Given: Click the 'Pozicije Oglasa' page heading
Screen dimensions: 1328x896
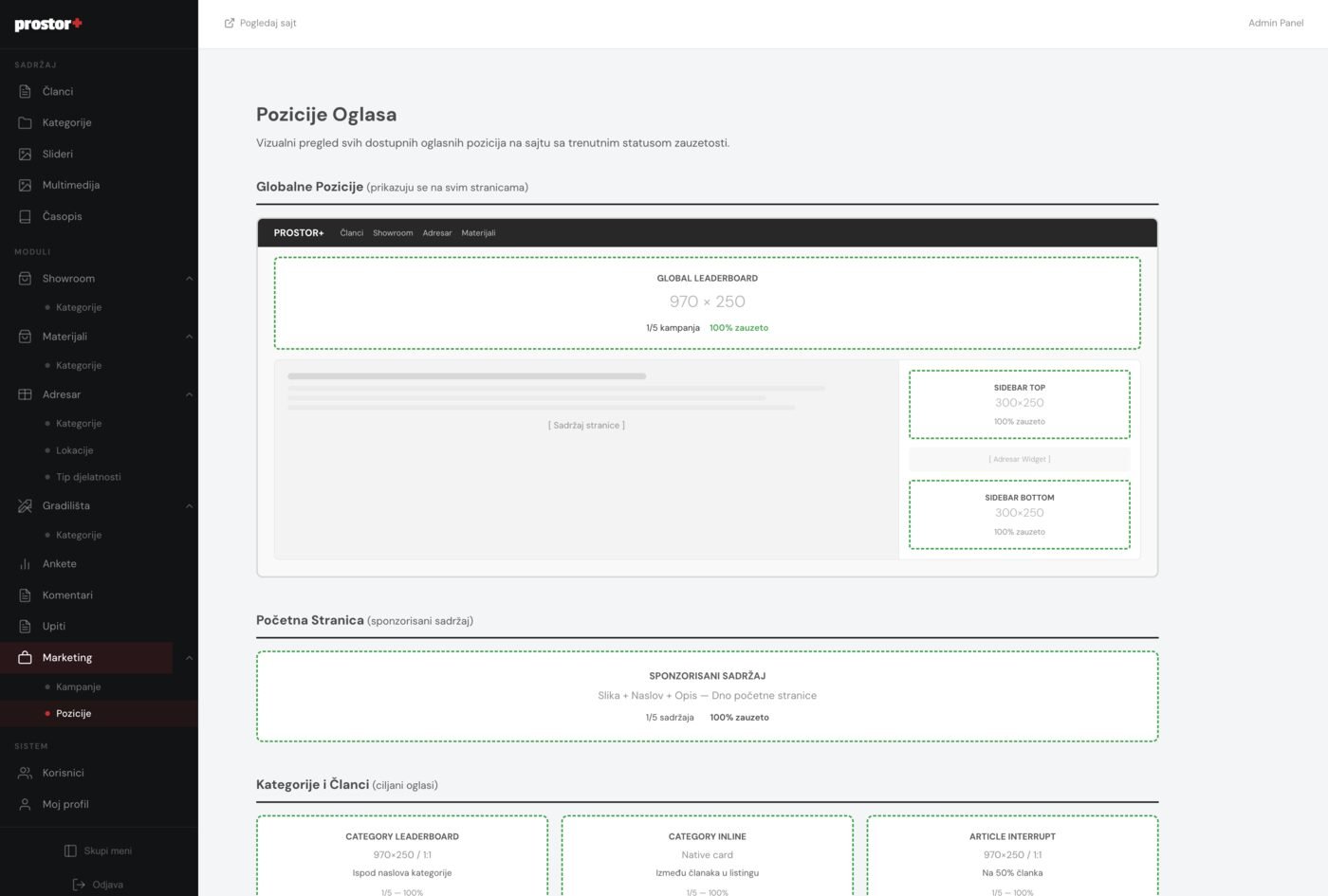Looking at the screenshot, I should pos(326,115).
